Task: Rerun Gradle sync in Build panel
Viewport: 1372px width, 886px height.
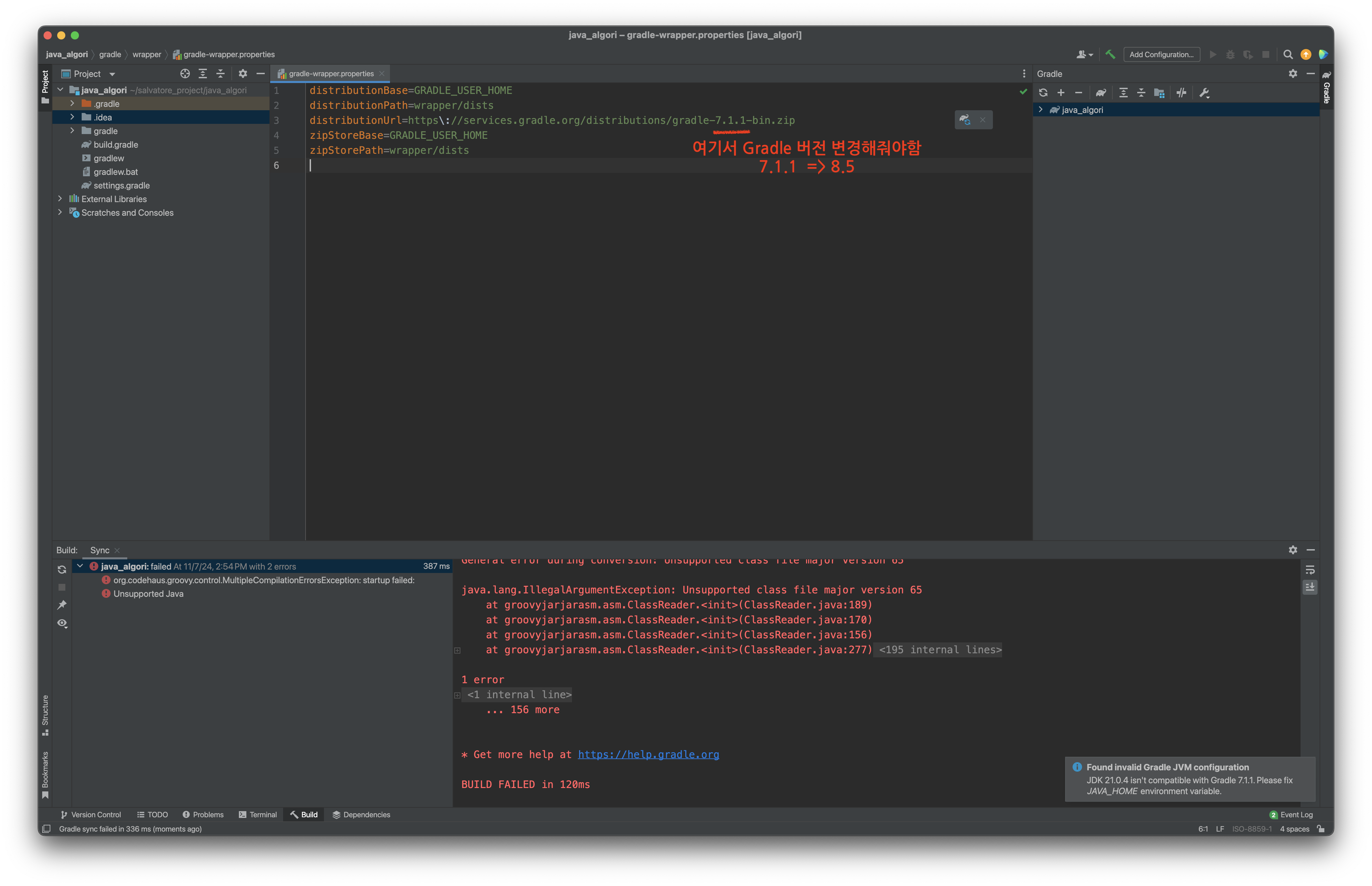Action: [x=62, y=570]
